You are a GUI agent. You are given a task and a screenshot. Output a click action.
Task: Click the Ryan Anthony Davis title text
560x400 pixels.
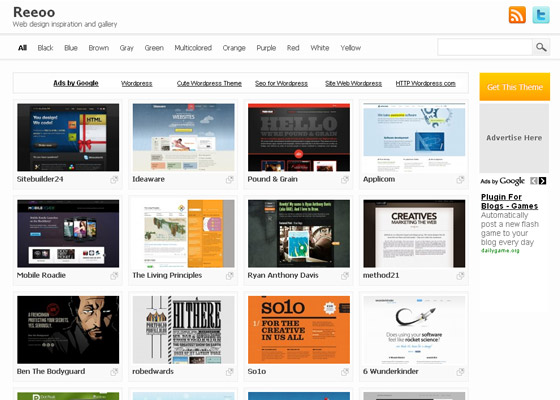tap(283, 275)
